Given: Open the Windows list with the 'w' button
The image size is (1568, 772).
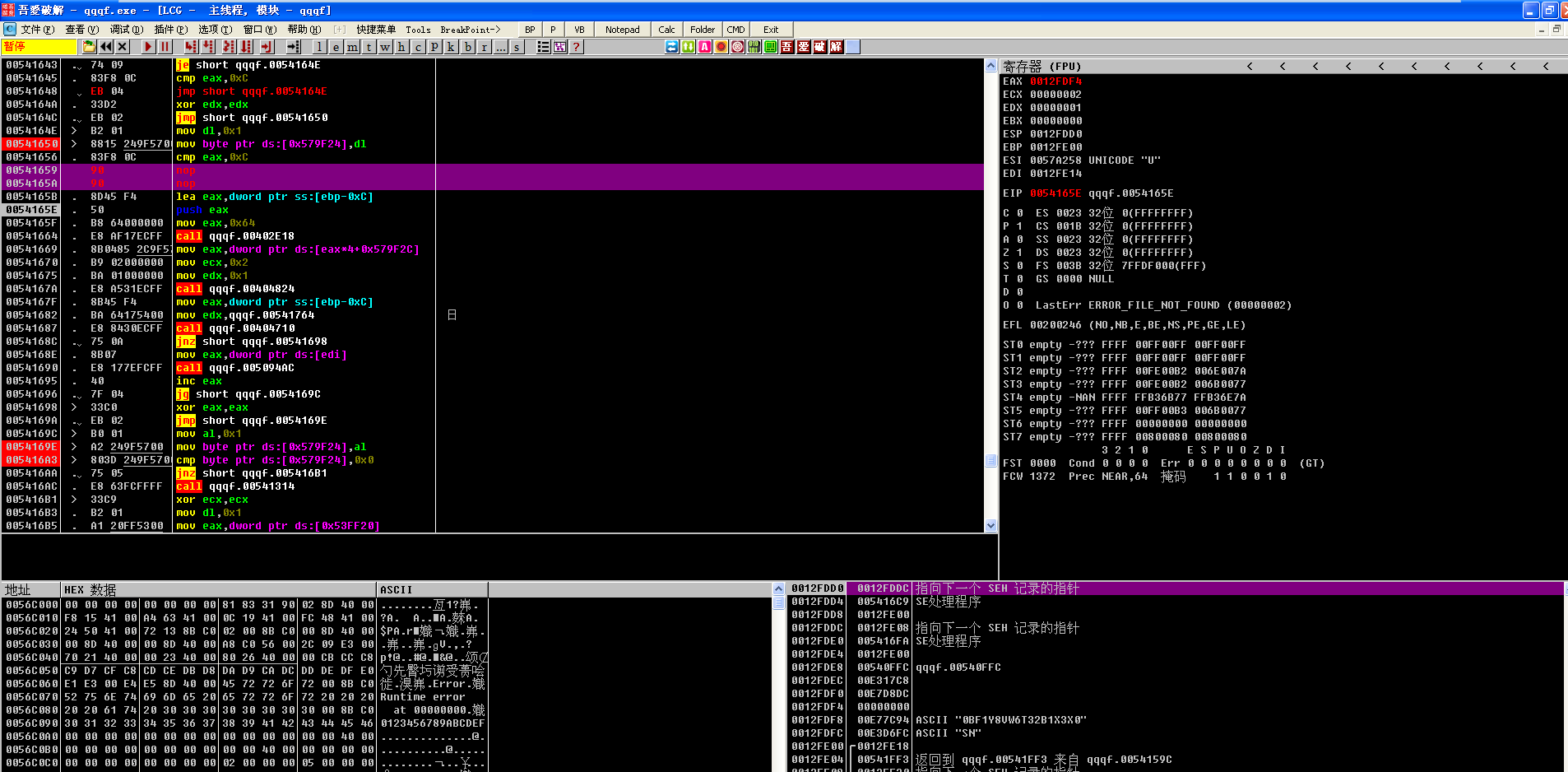Looking at the screenshot, I should (385, 47).
